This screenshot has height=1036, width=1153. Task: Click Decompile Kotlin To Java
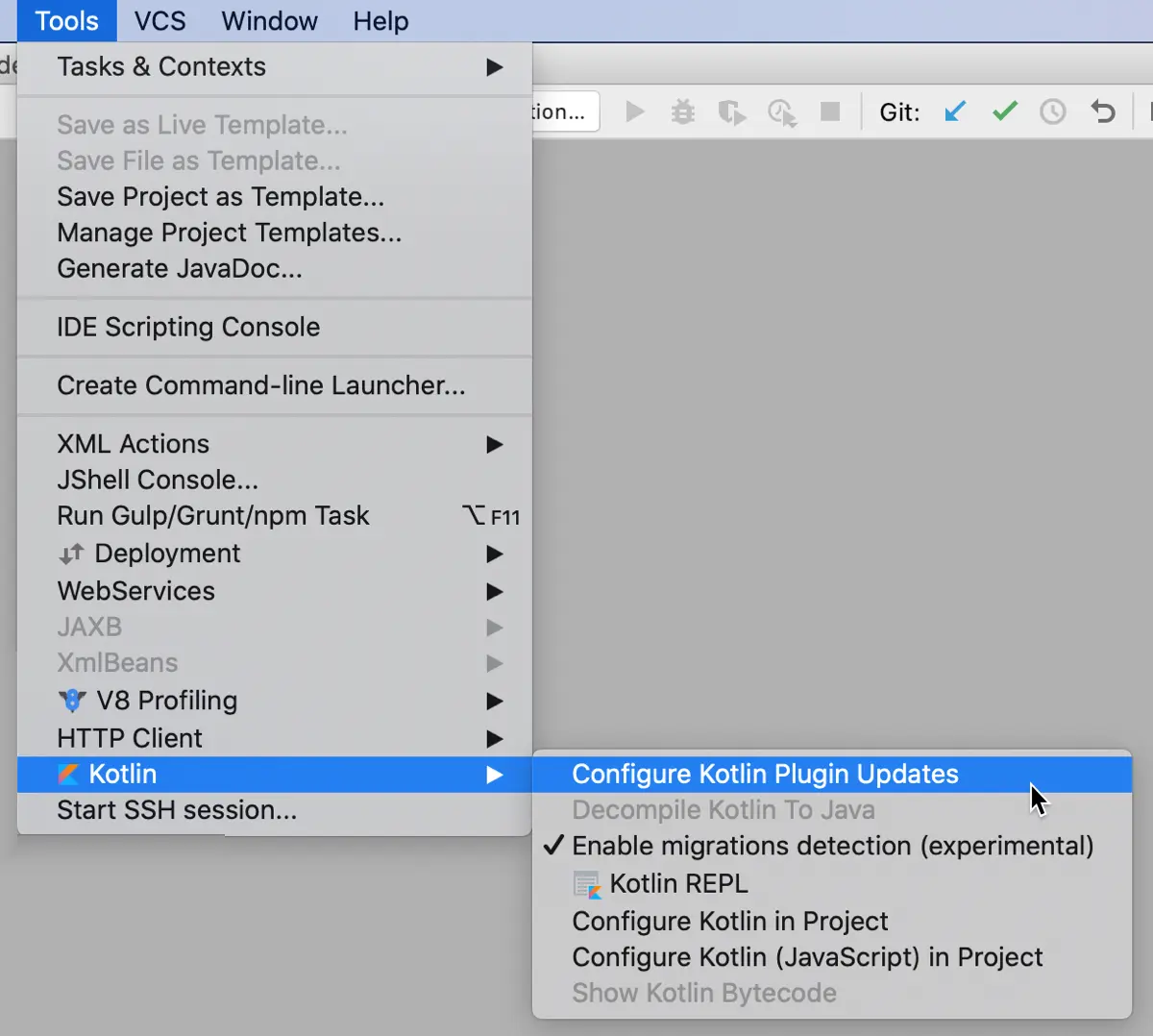coord(832,810)
